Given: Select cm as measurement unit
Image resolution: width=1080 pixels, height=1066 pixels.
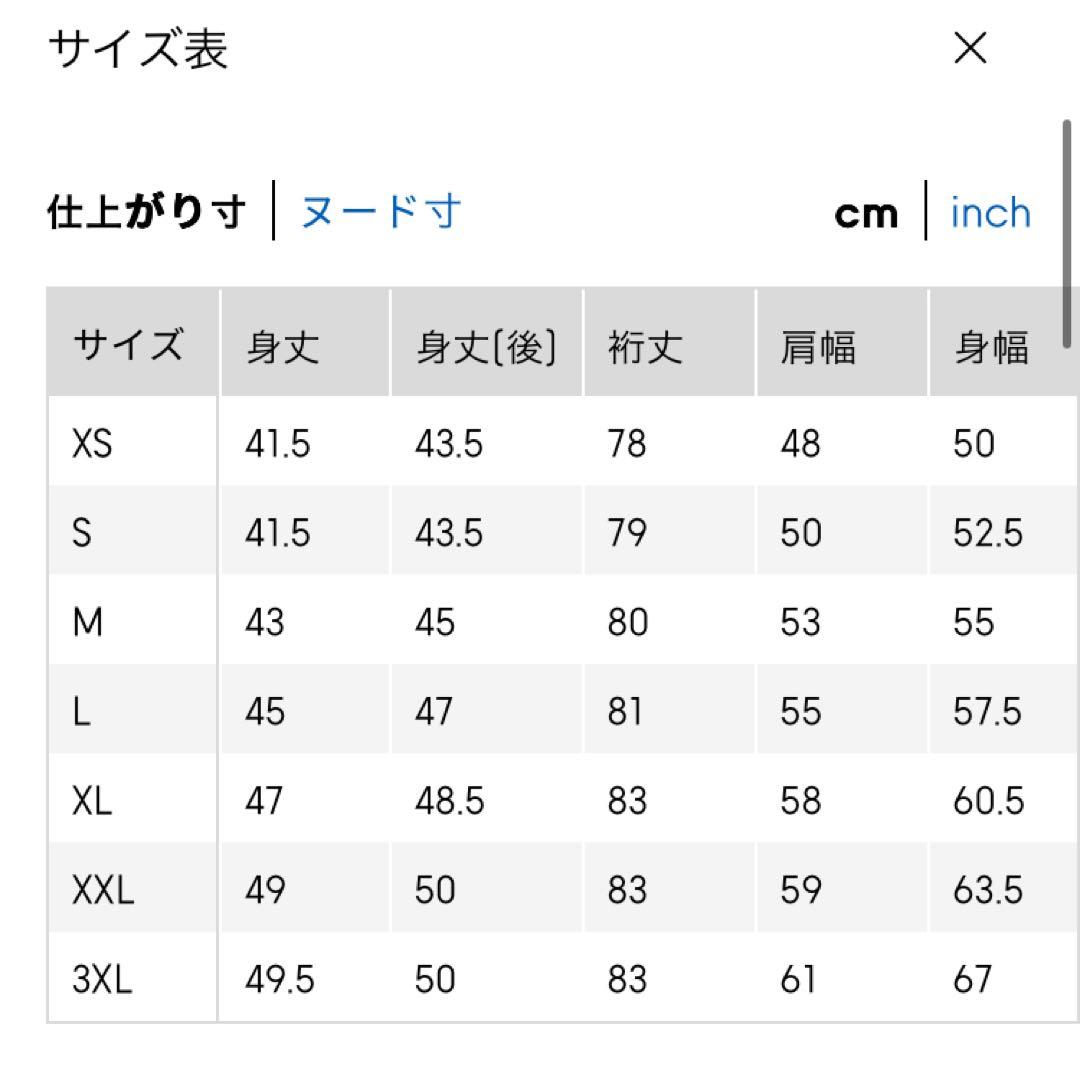Looking at the screenshot, I should click(866, 213).
